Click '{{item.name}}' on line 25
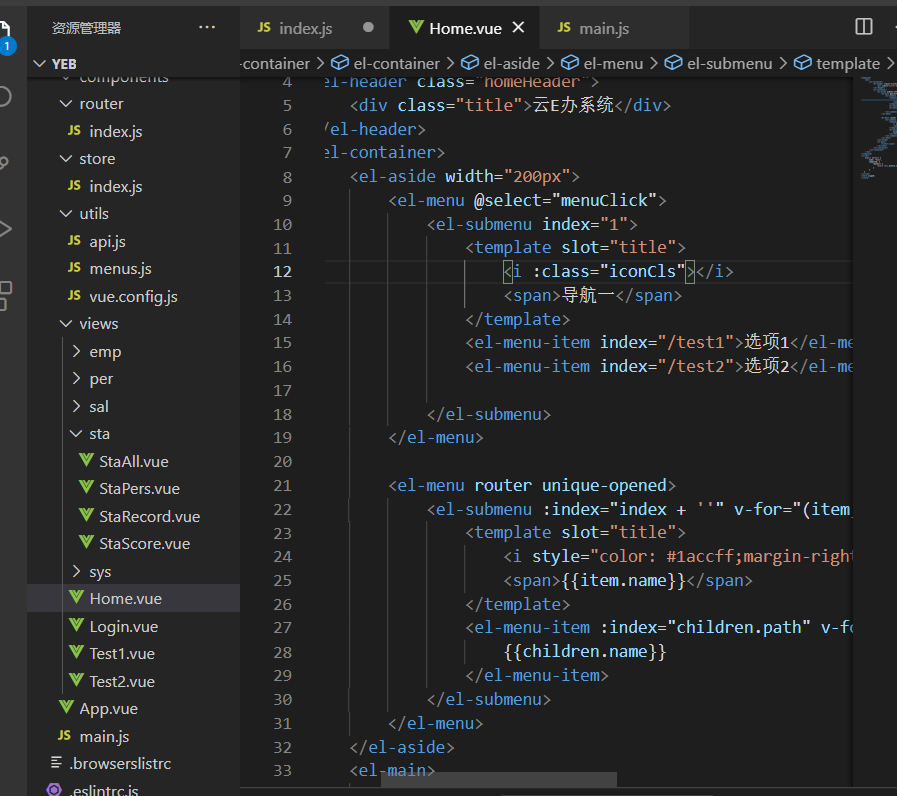Screen dimensions: 897x796 pyautogui.click(x=624, y=580)
